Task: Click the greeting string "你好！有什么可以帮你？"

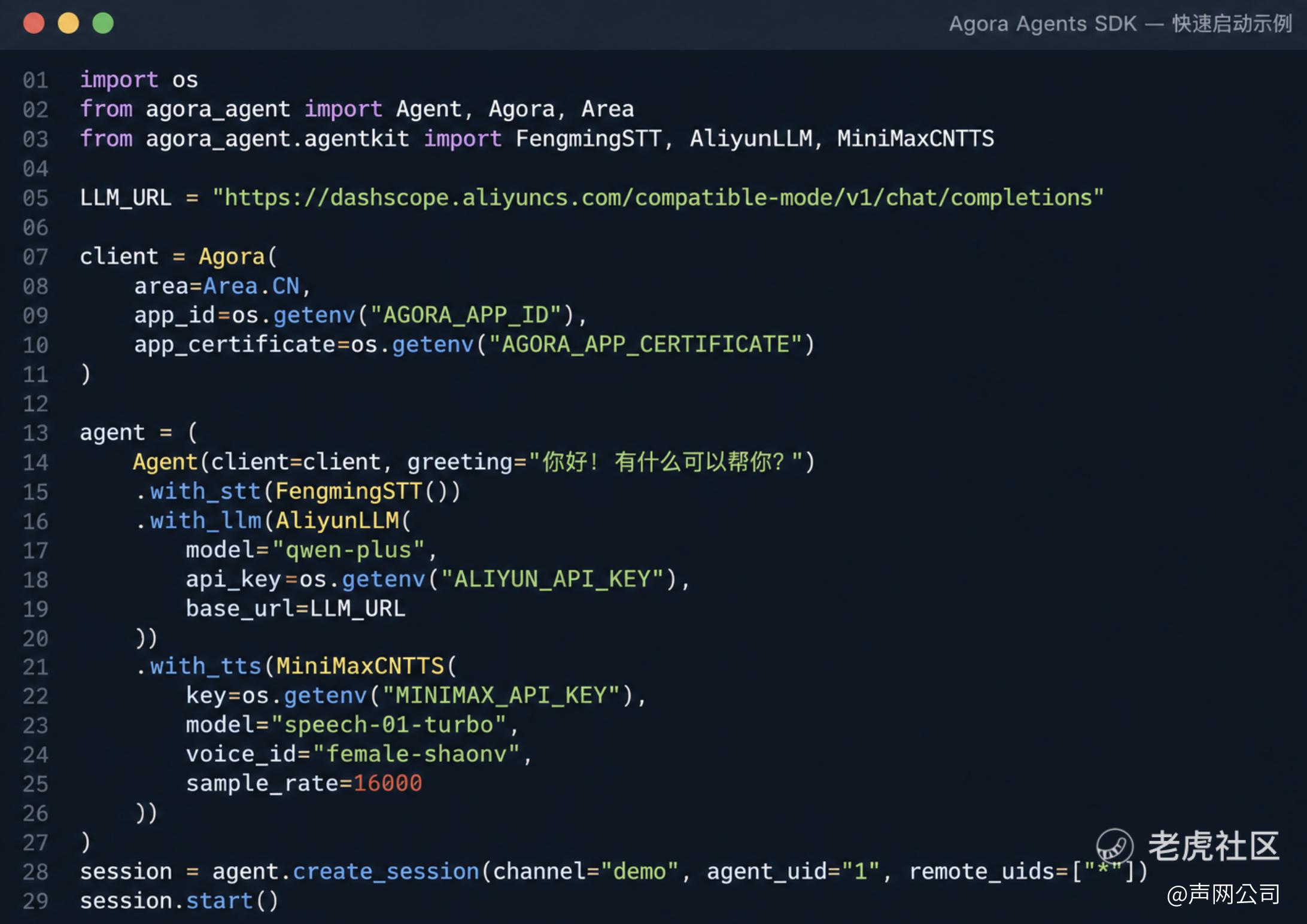Action: click(x=666, y=462)
